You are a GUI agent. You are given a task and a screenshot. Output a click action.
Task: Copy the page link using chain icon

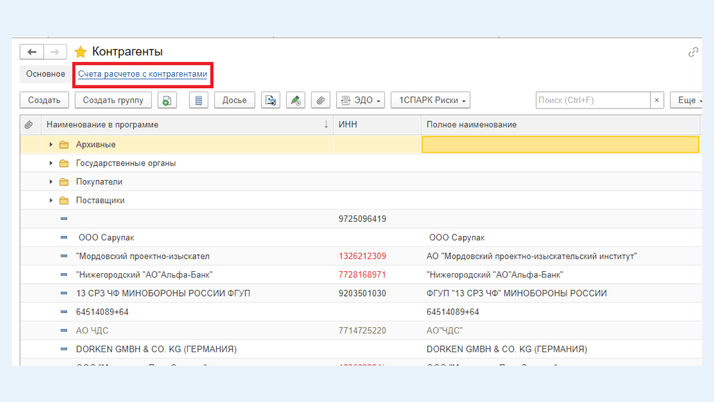point(693,52)
